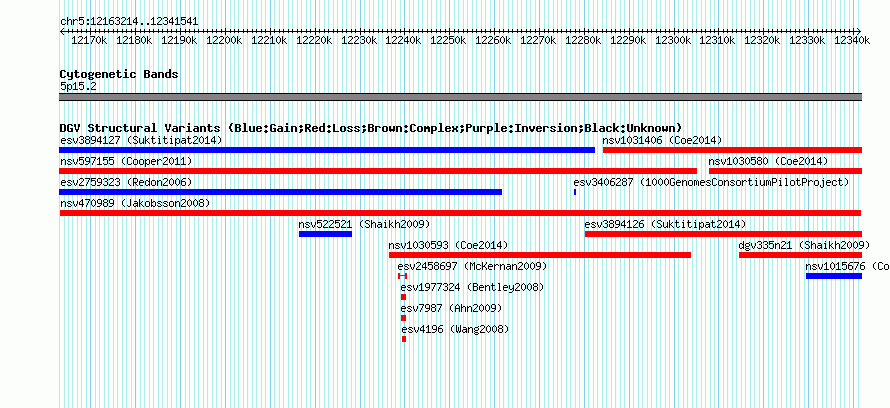Click the 12240k ruler tick label
The height and width of the screenshot is (408, 890).
click(x=403, y=40)
